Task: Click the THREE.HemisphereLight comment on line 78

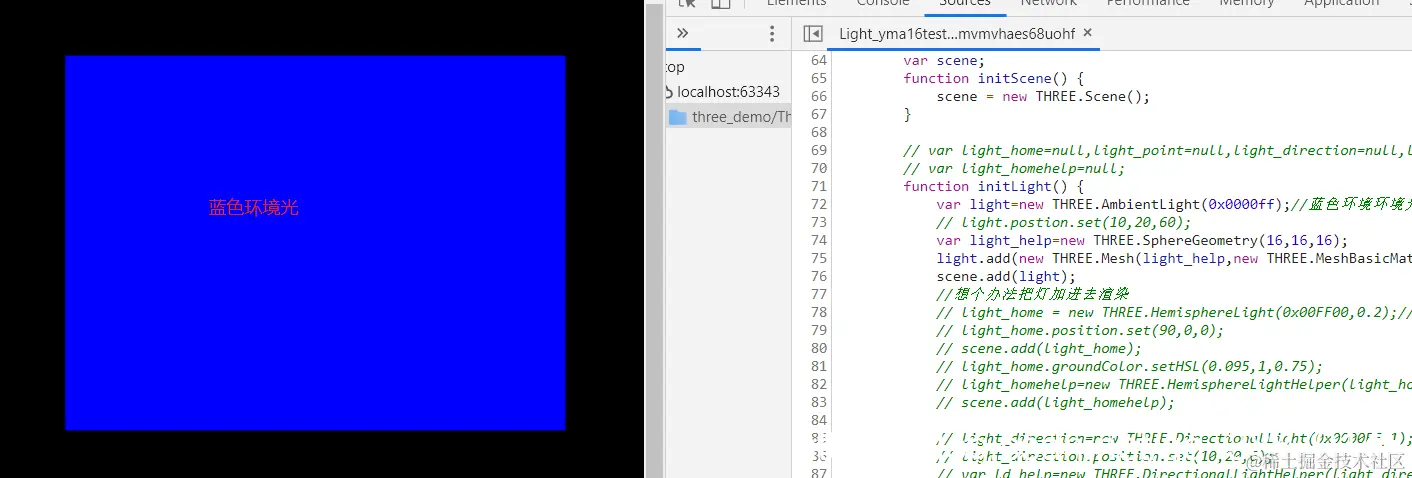Action: (1174, 312)
